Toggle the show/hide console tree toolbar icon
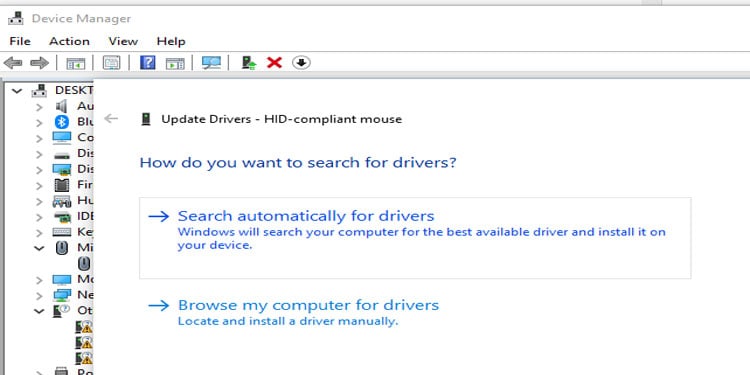This screenshot has width=750, height=375. [x=76, y=63]
